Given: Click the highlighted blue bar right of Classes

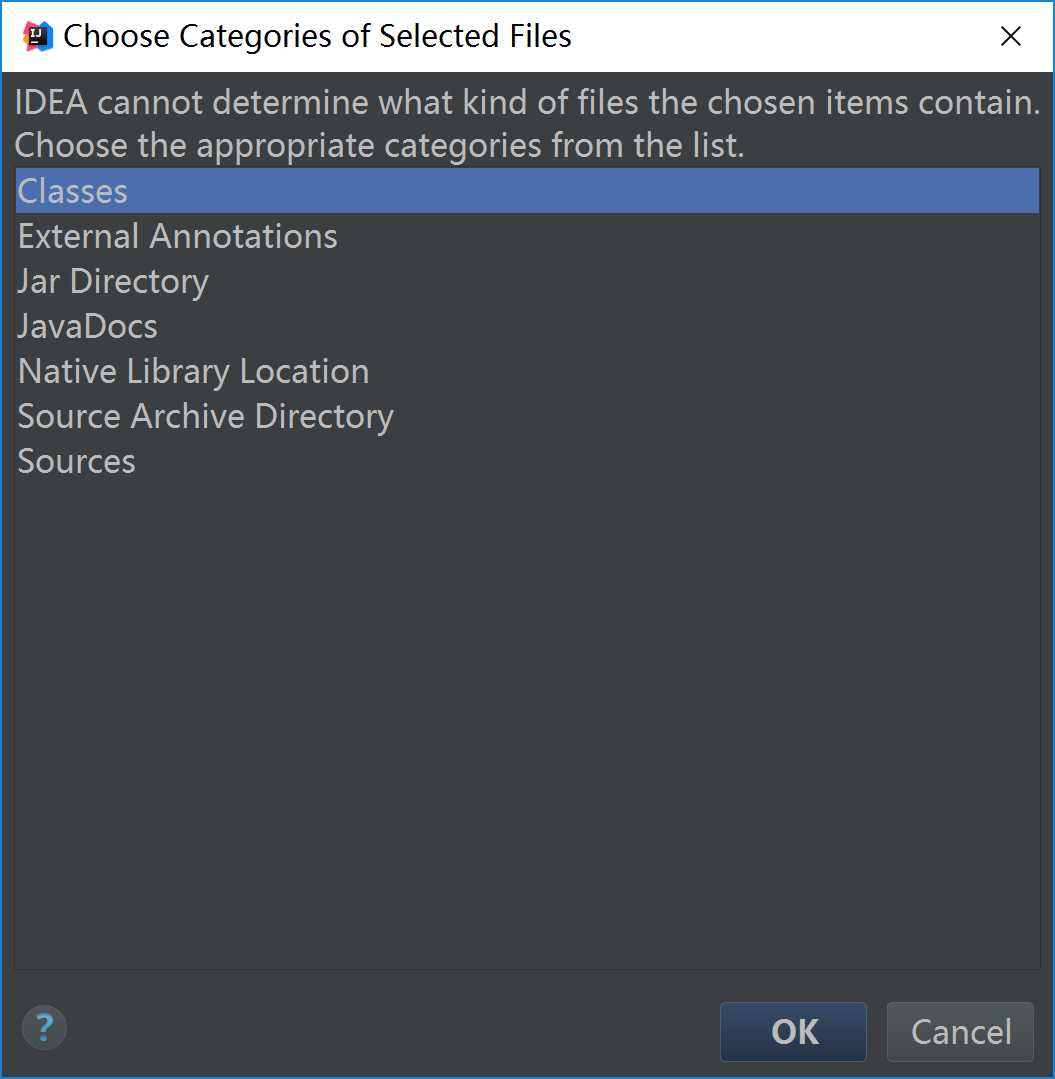Looking at the screenshot, I should [x=585, y=191].
